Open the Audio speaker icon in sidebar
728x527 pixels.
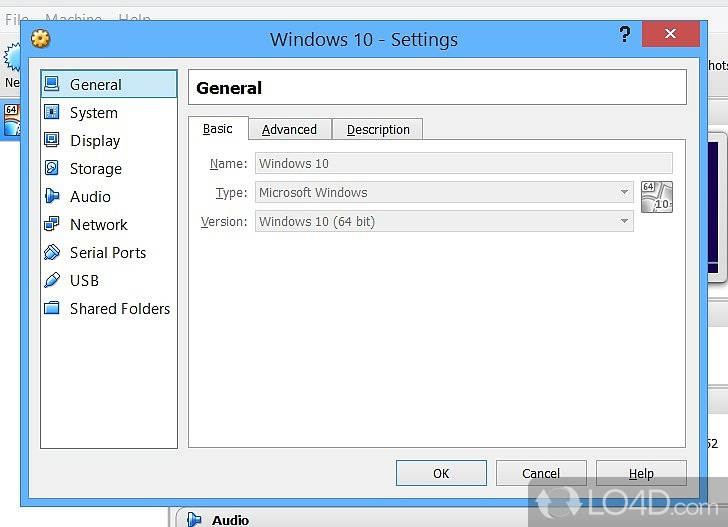[52, 196]
